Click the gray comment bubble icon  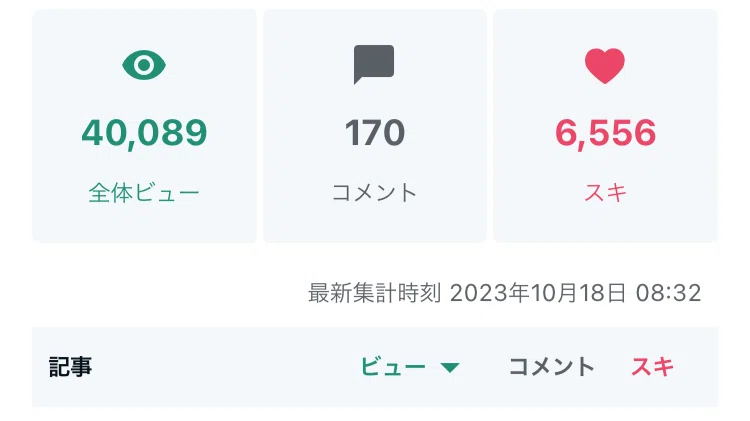pos(374,65)
